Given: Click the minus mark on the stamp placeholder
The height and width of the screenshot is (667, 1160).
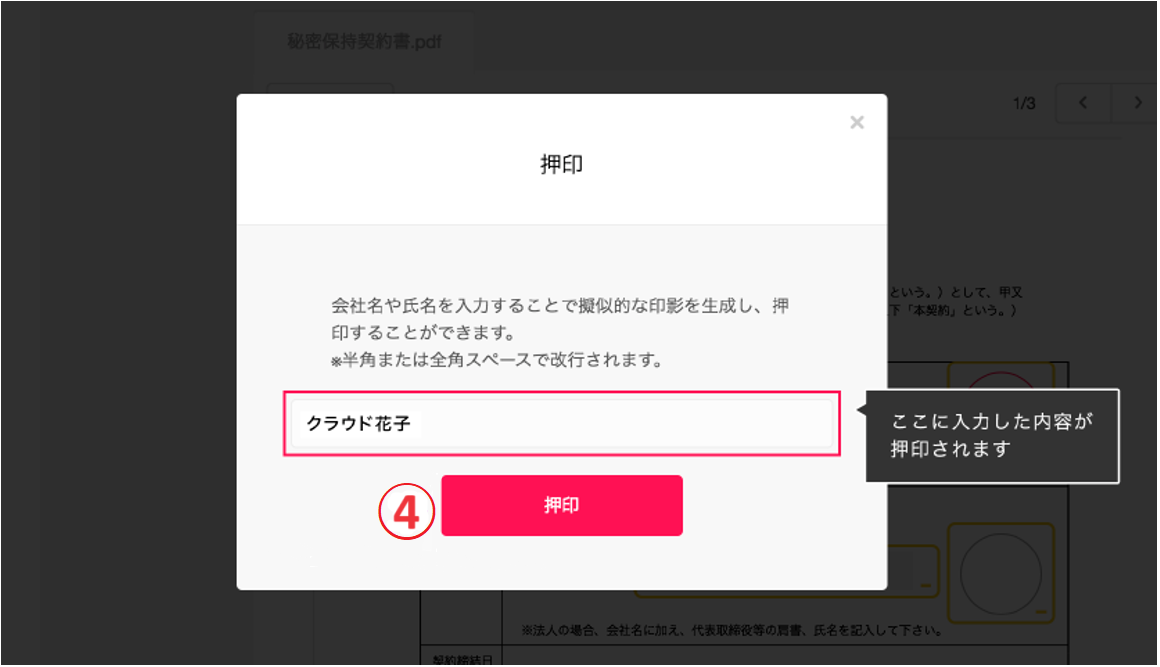Looking at the screenshot, I should pyautogui.click(x=1041, y=612).
